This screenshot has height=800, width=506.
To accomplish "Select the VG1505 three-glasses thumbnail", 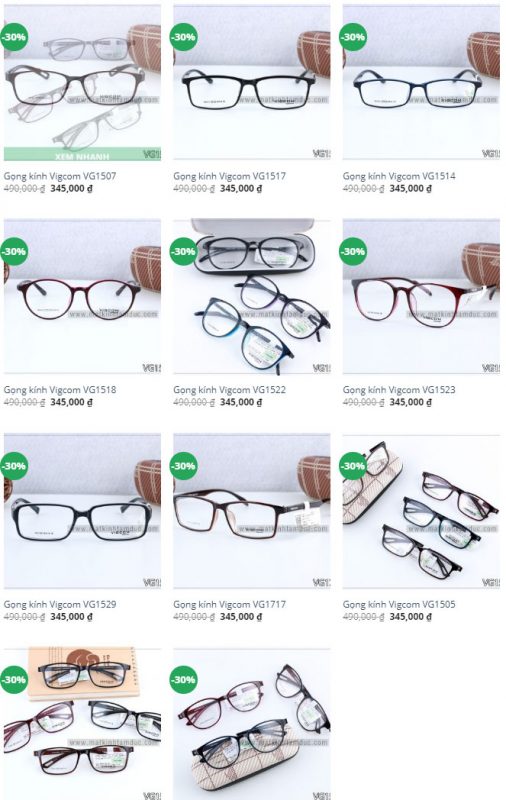I will (x=421, y=511).
